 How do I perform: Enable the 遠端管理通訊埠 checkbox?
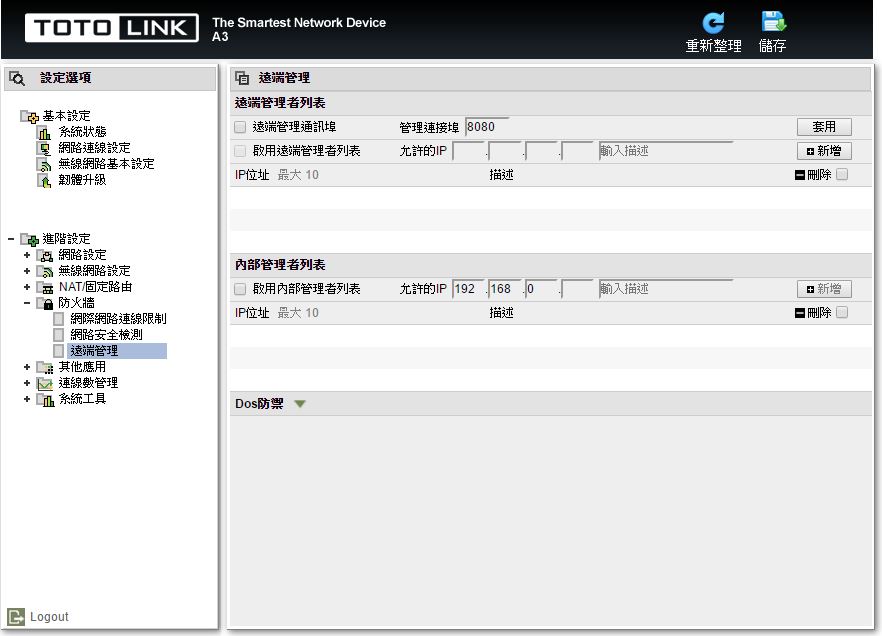(240, 127)
